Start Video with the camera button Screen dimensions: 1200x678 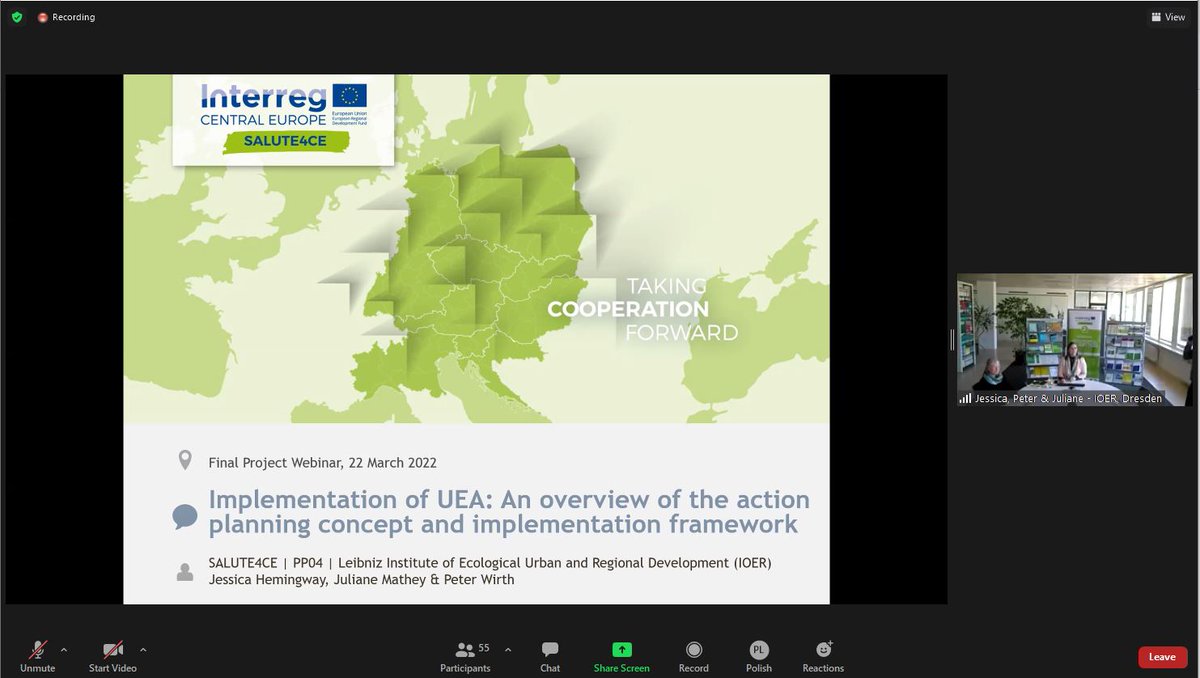[x=112, y=657]
